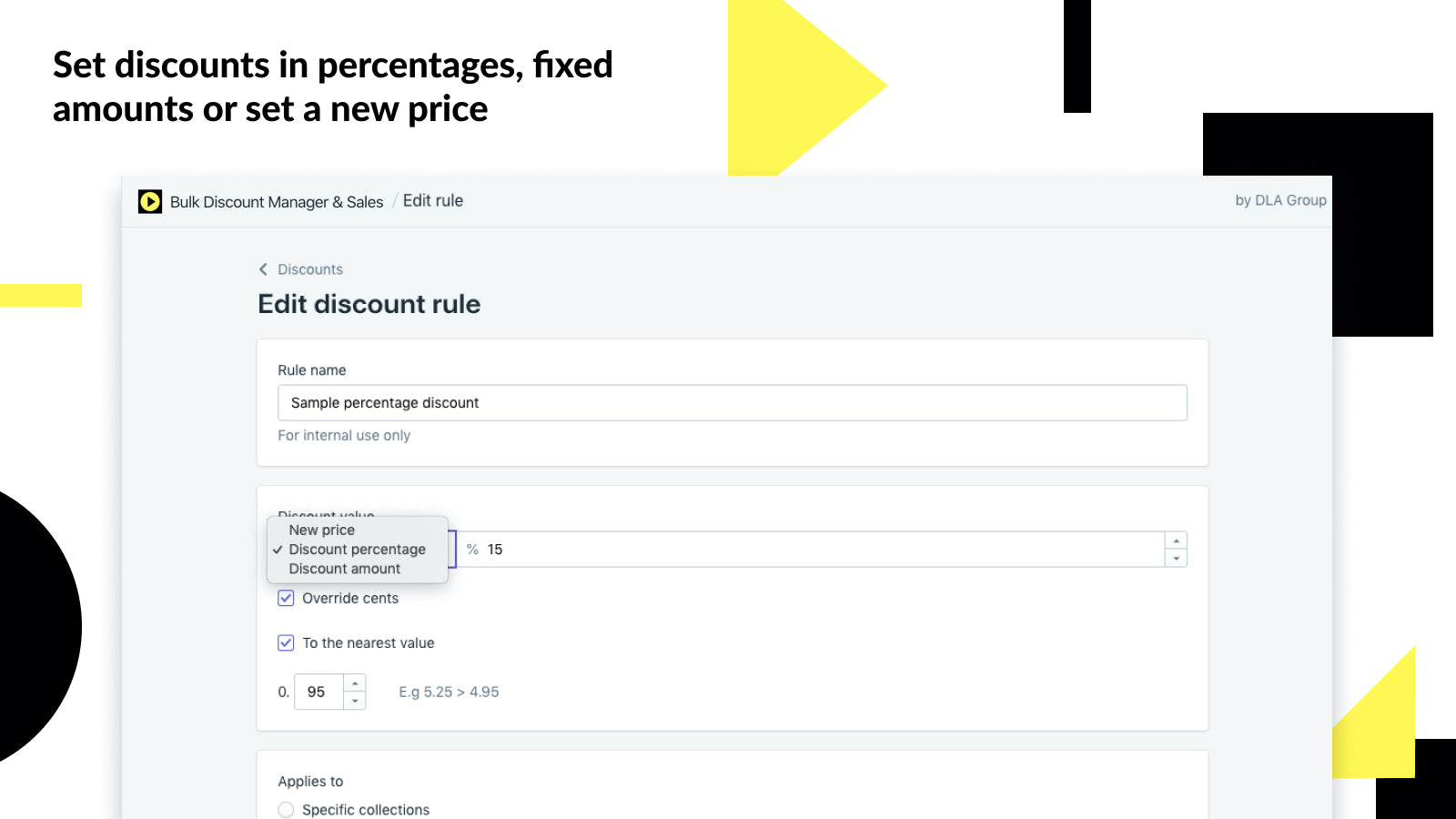The height and width of the screenshot is (819, 1456).
Task: Click the cents field showing 95
Action: (x=318, y=692)
